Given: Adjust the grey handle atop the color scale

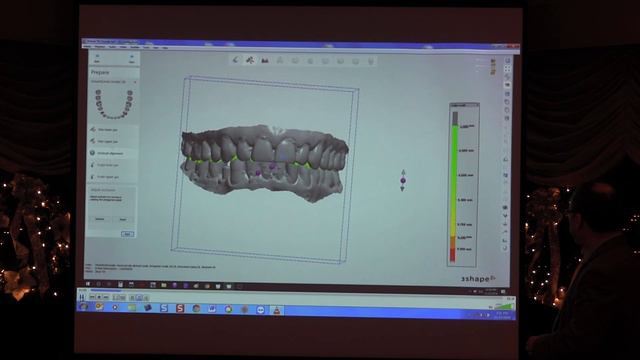Looking at the screenshot, I should click(x=455, y=118).
